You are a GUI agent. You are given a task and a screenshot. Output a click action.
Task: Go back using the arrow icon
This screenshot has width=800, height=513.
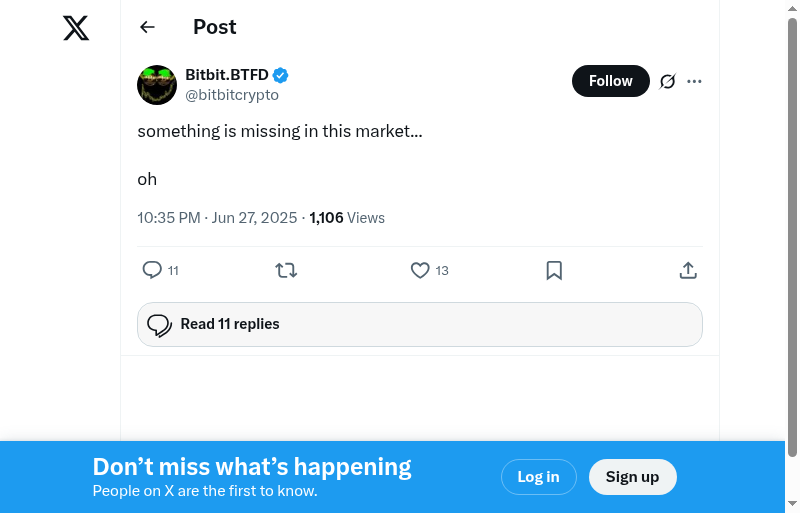coord(147,27)
